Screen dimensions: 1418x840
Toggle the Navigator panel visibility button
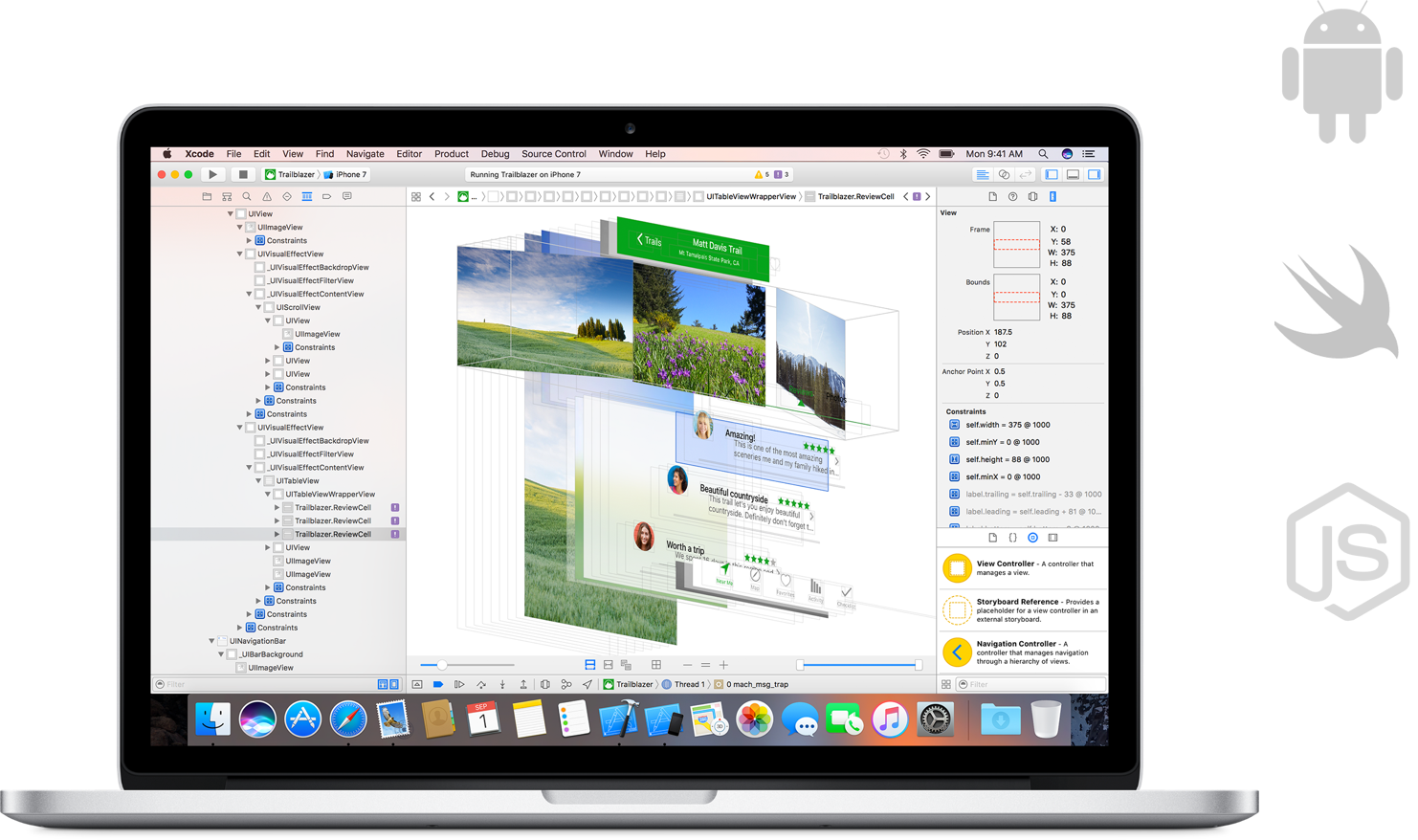point(1052,175)
